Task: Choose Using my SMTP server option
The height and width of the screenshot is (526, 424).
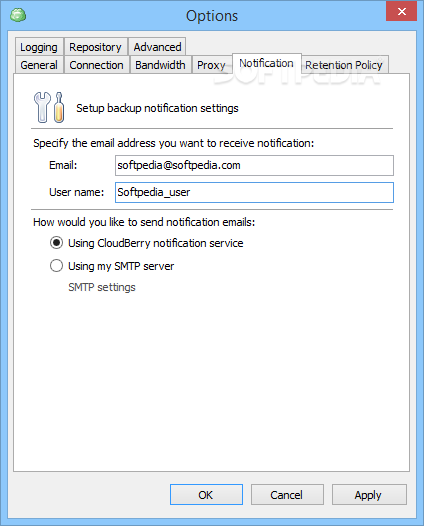Action: coord(112,266)
